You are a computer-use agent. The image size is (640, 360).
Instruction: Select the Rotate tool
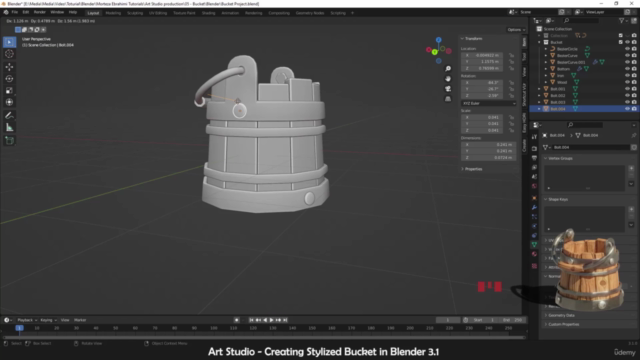pos(9,79)
